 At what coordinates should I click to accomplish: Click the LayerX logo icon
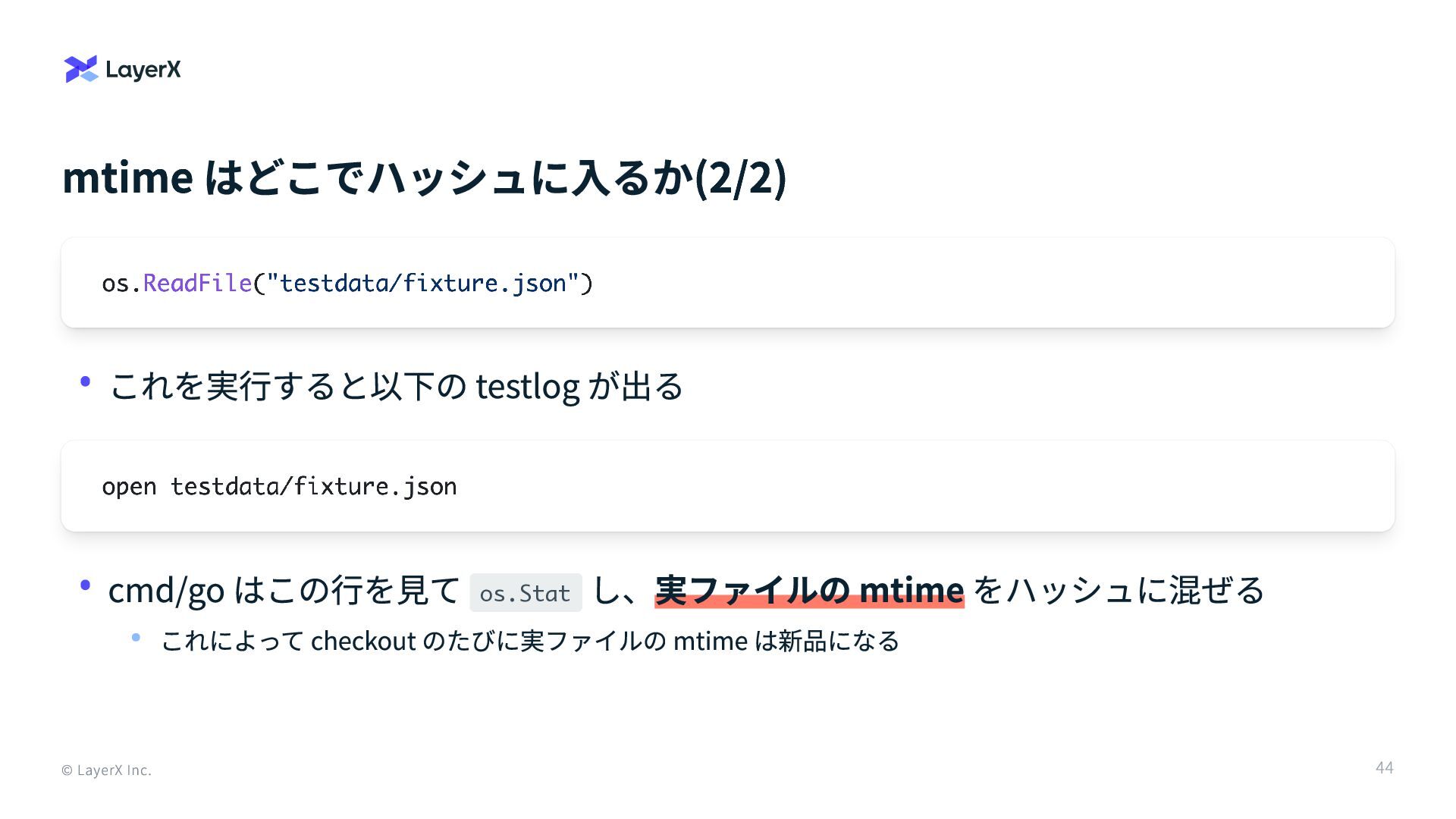point(81,69)
